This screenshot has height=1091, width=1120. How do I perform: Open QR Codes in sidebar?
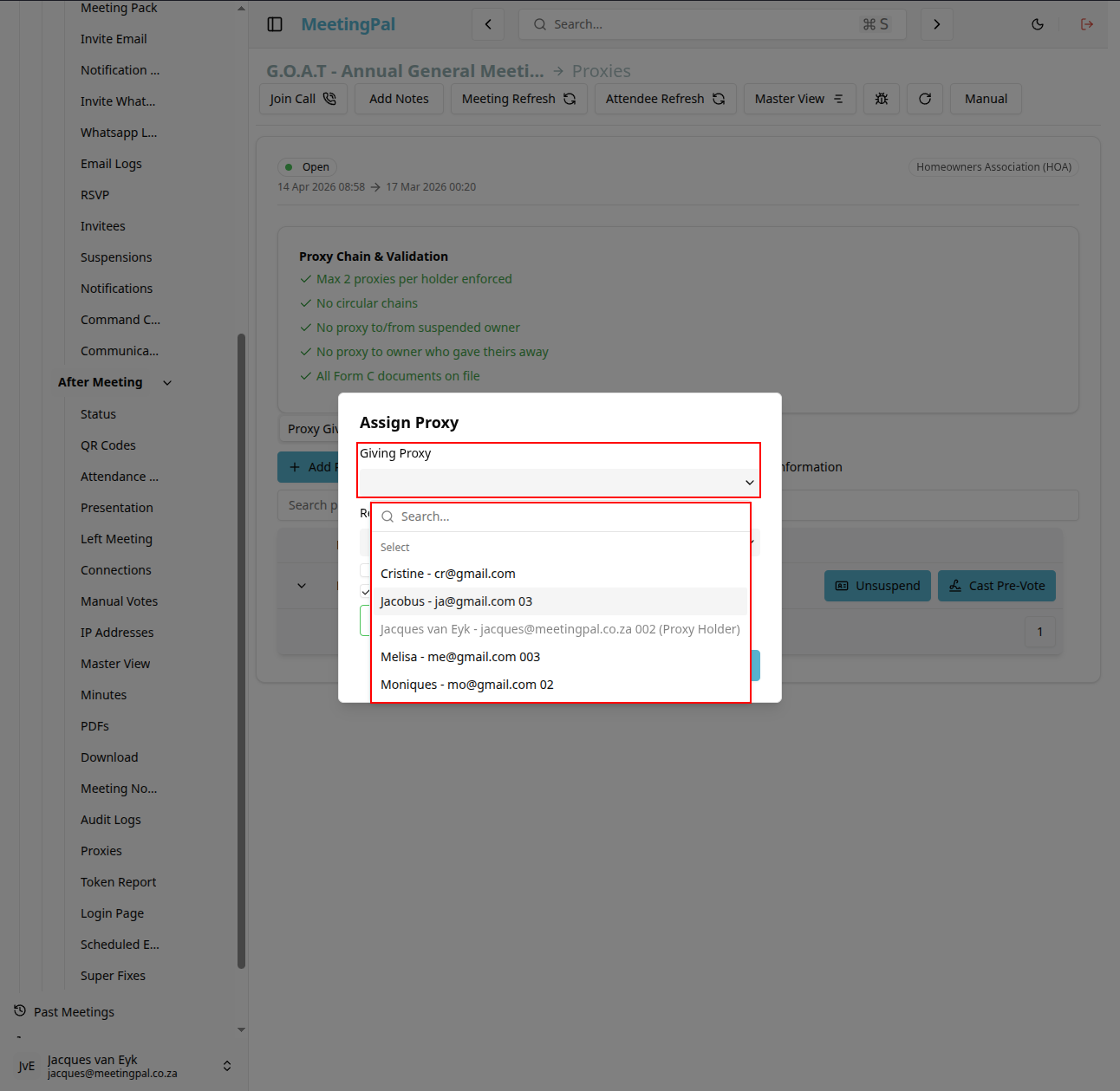[x=108, y=445]
